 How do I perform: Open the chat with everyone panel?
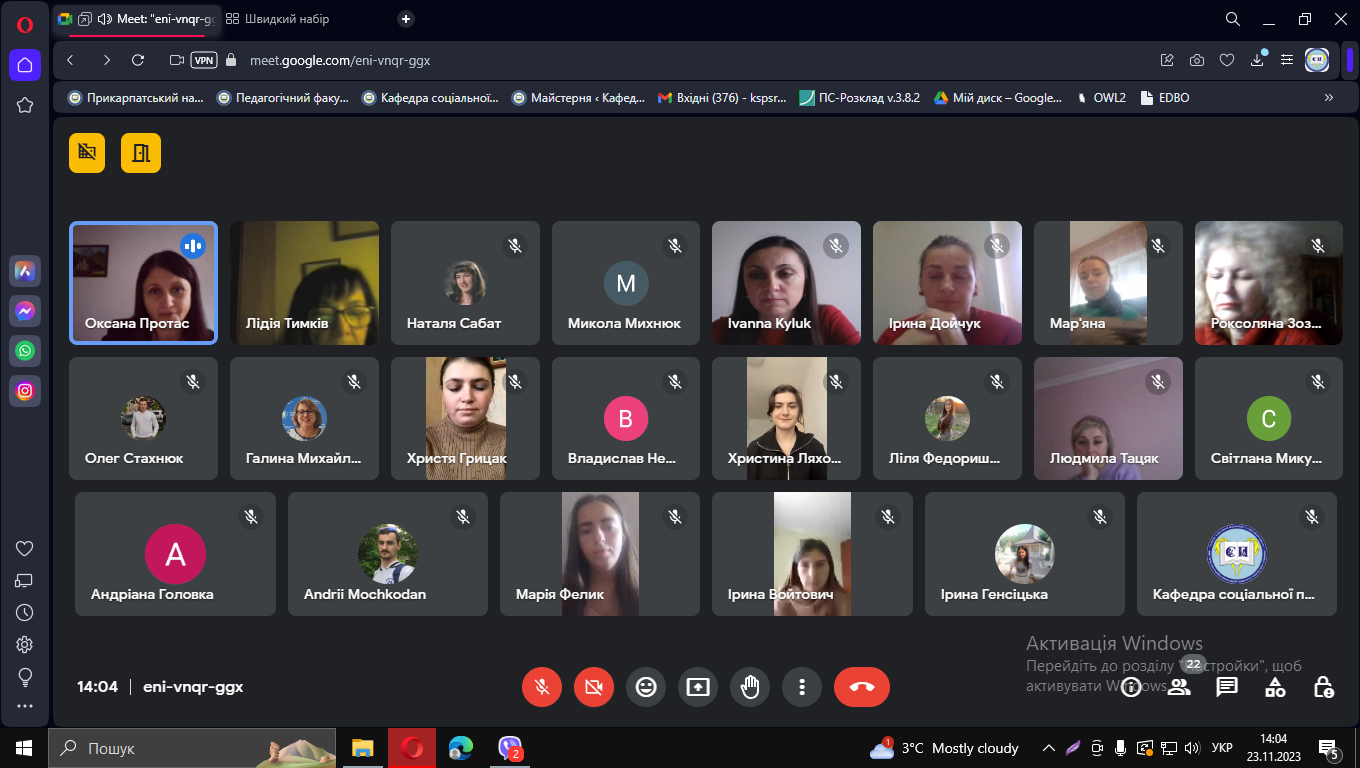[1227, 687]
